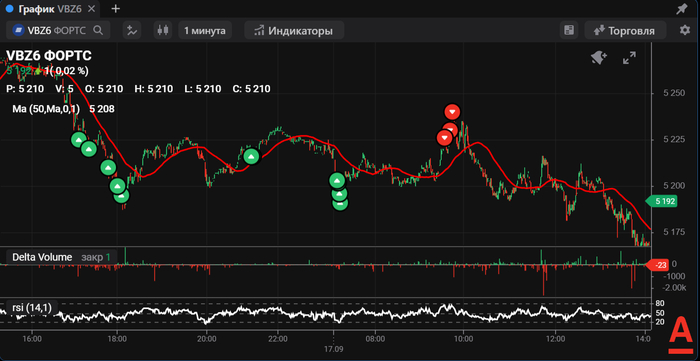Pin the chart window
This screenshot has width=700, height=361.
coord(682,8)
